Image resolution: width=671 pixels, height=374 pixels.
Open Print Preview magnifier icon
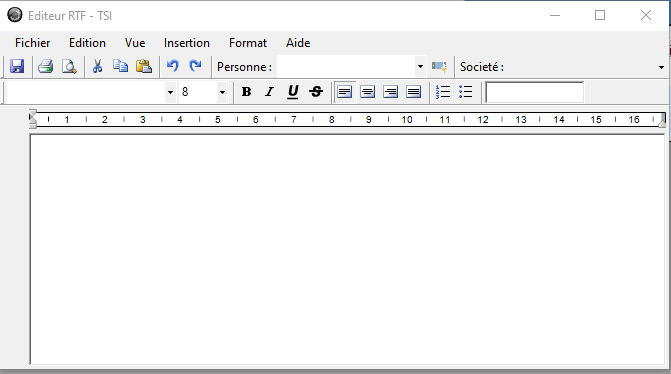(x=69, y=66)
